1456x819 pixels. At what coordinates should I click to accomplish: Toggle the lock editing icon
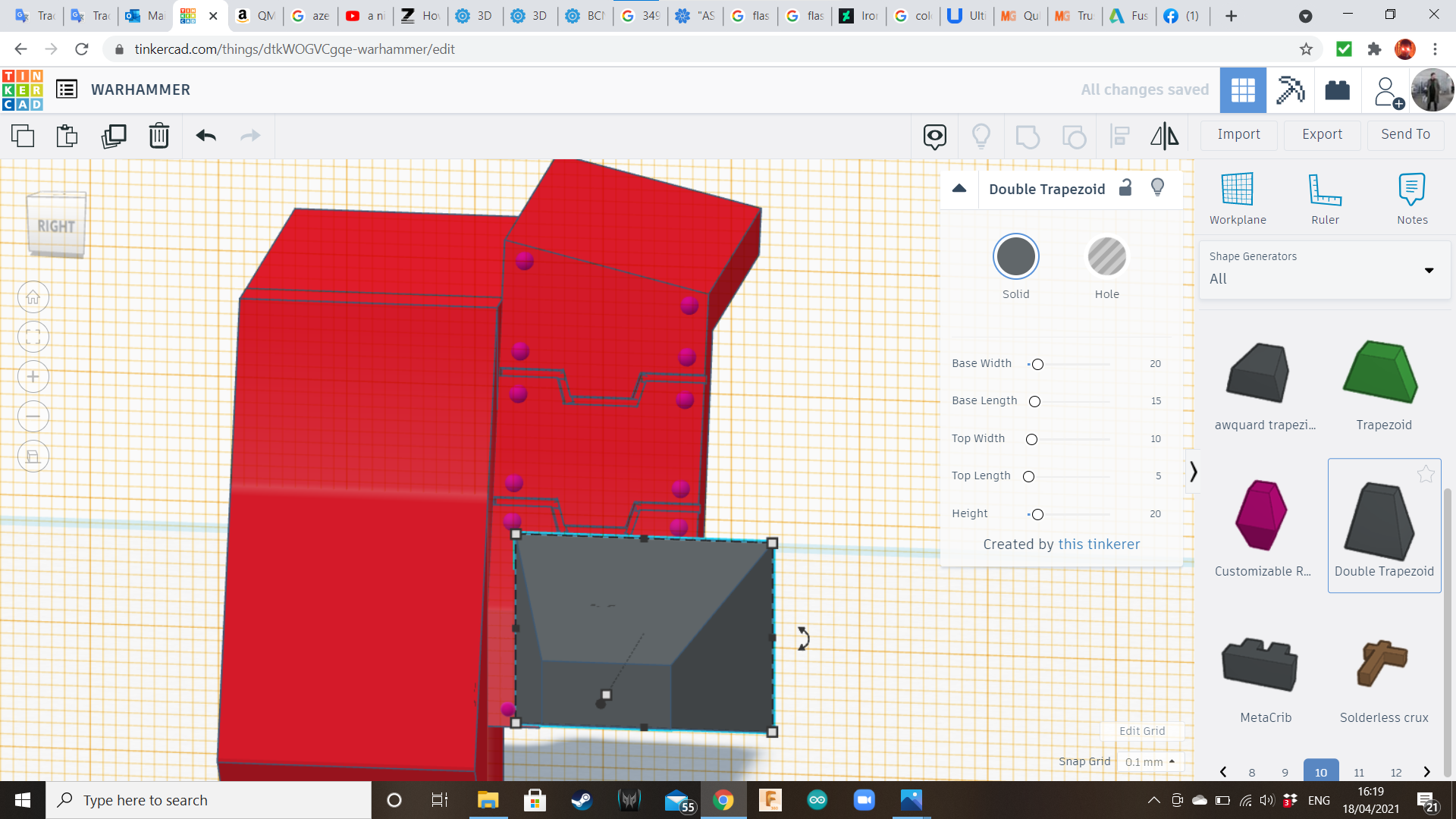click(1125, 188)
